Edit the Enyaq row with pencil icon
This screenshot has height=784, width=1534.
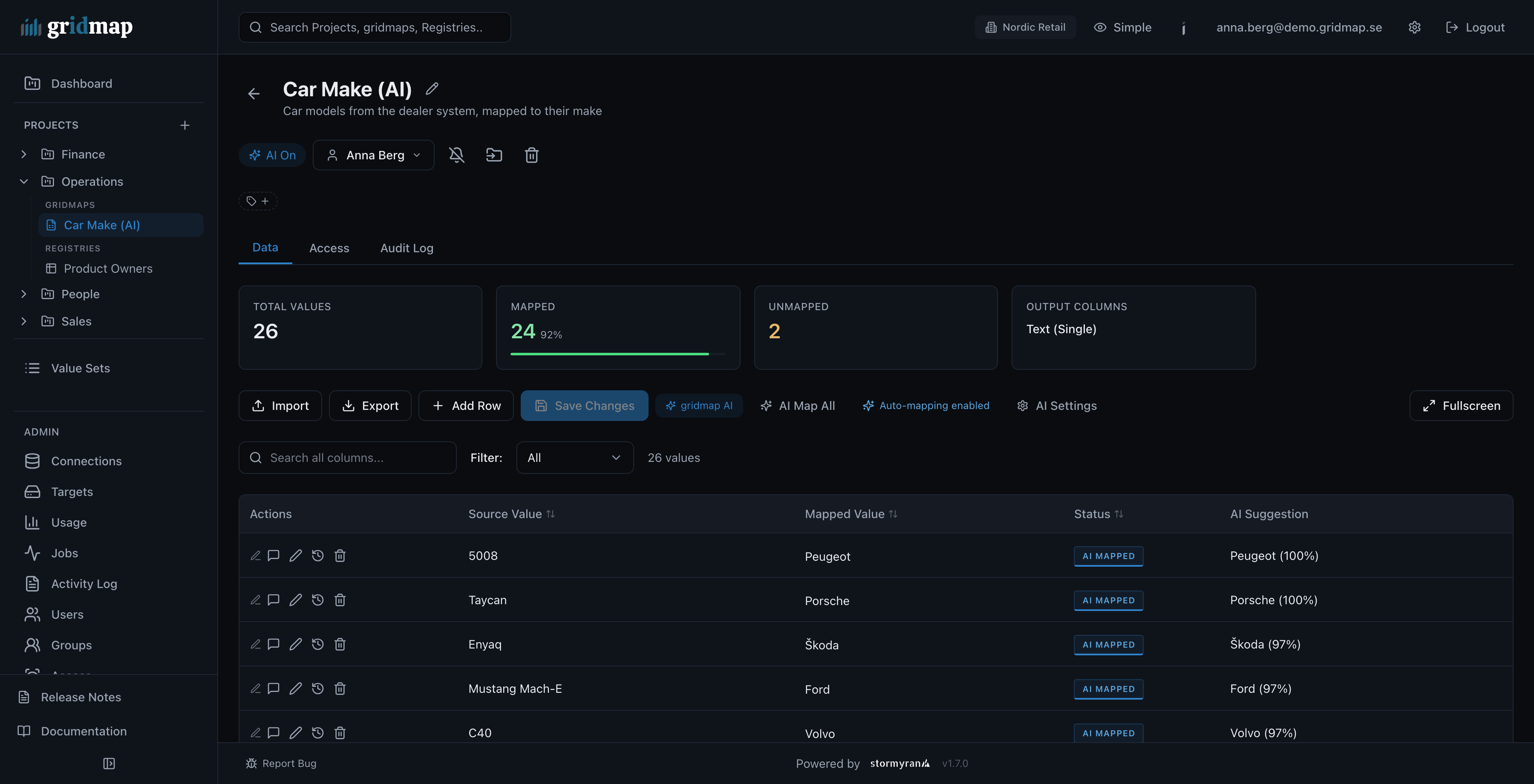(x=295, y=644)
